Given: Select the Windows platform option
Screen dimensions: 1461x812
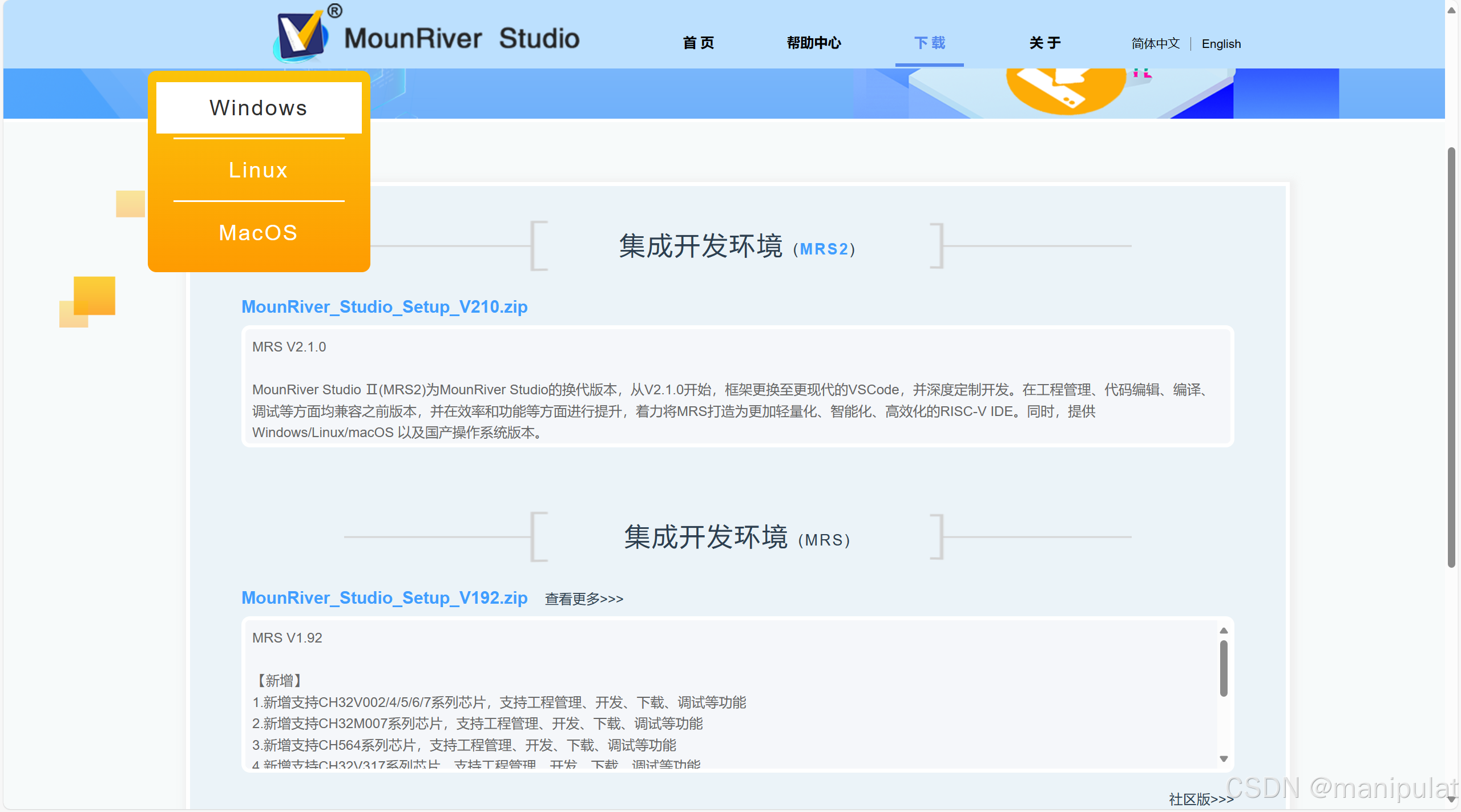Looking at the screenshot, I should click(x=259, y=108).
